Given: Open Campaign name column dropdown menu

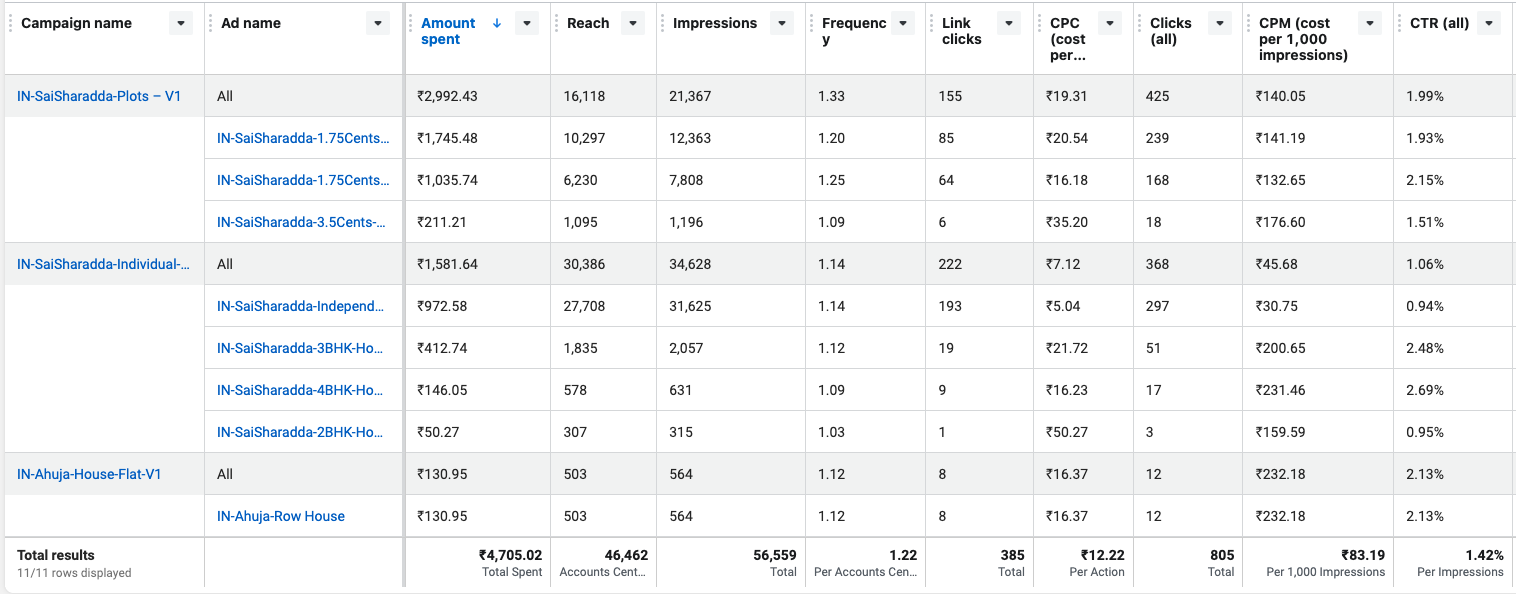Looking at the screenshot, I should (180, 23).
